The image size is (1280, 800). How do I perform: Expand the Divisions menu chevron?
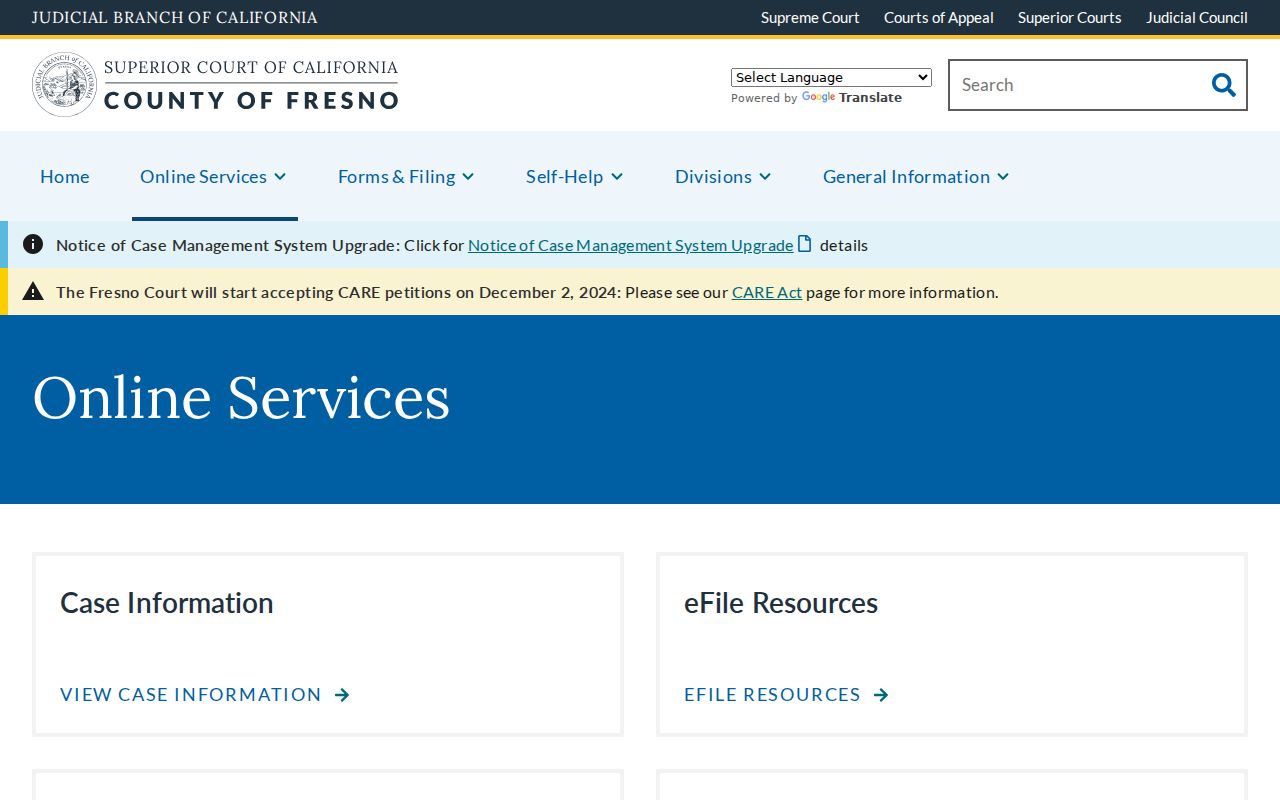(765, 176)
